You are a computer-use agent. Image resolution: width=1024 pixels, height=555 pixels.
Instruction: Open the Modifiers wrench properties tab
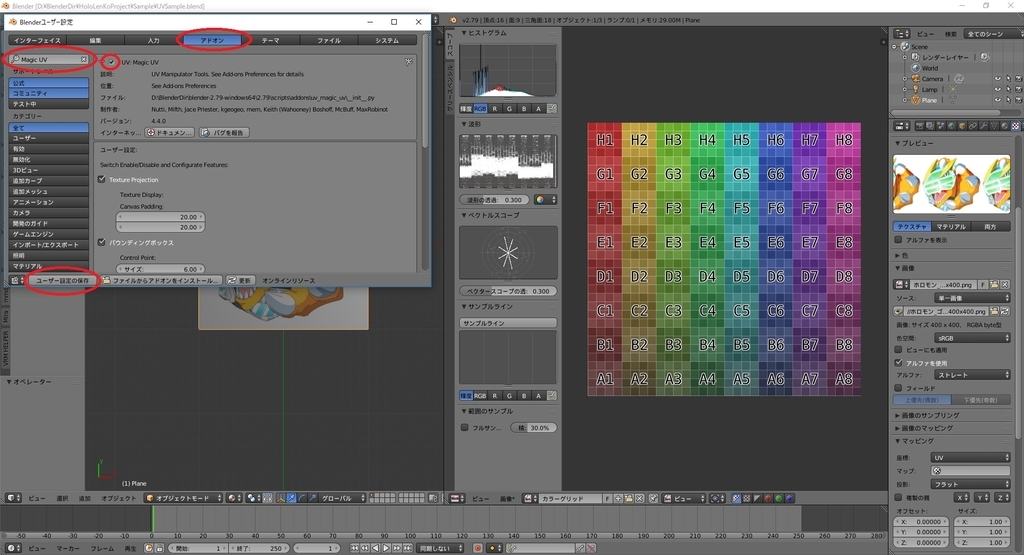click(984, 126)
